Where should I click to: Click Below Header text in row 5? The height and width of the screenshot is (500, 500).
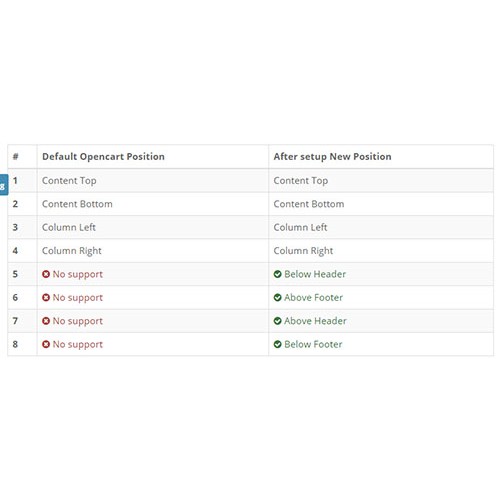pyautogui.click(x=315, y=274)
